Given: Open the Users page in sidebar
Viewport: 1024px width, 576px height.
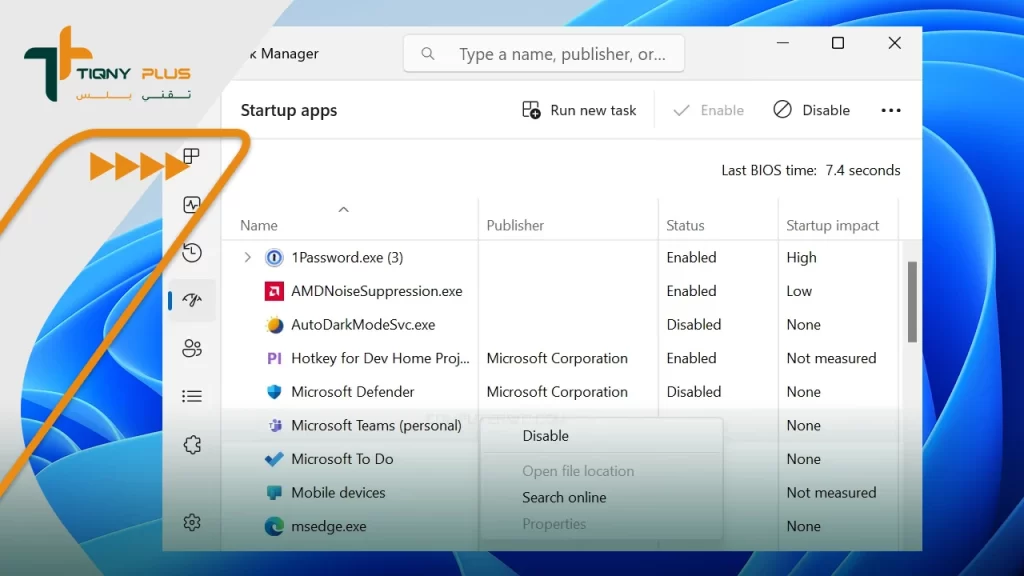Looking at the screenshot, I should pos(192,348).
